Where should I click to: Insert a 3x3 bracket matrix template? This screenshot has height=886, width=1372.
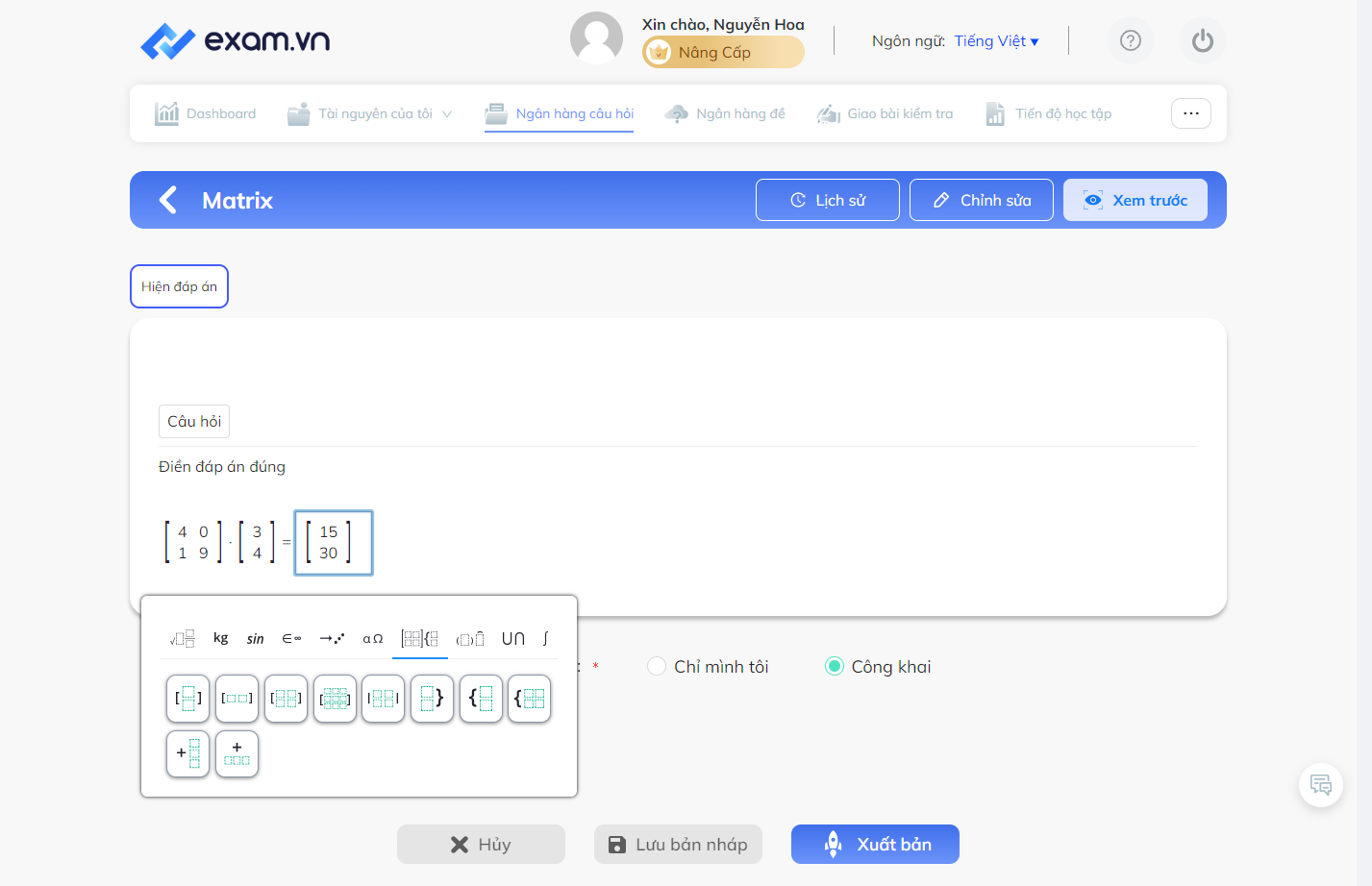click(x=335, y=699)
